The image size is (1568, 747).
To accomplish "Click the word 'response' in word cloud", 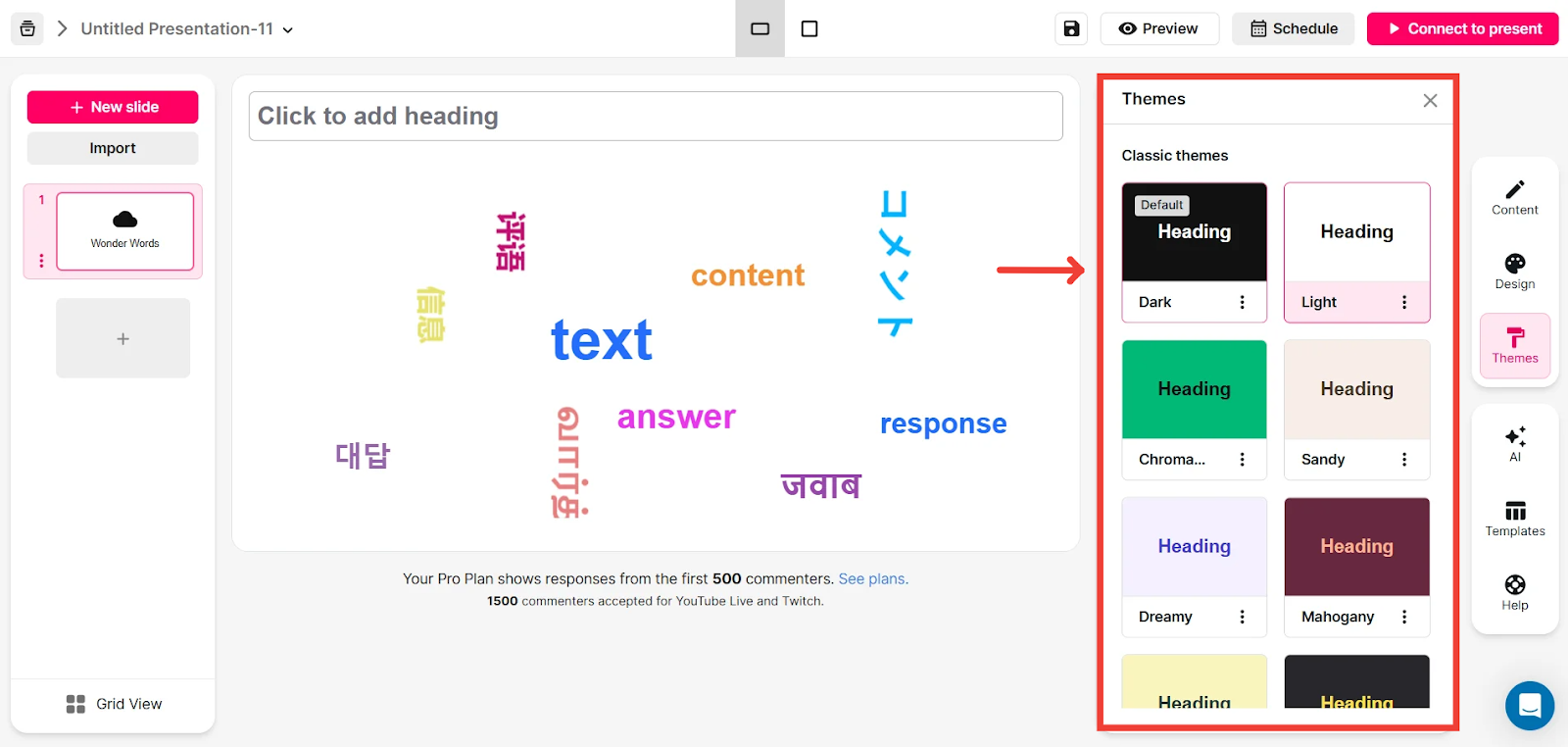I will point(943,423).
